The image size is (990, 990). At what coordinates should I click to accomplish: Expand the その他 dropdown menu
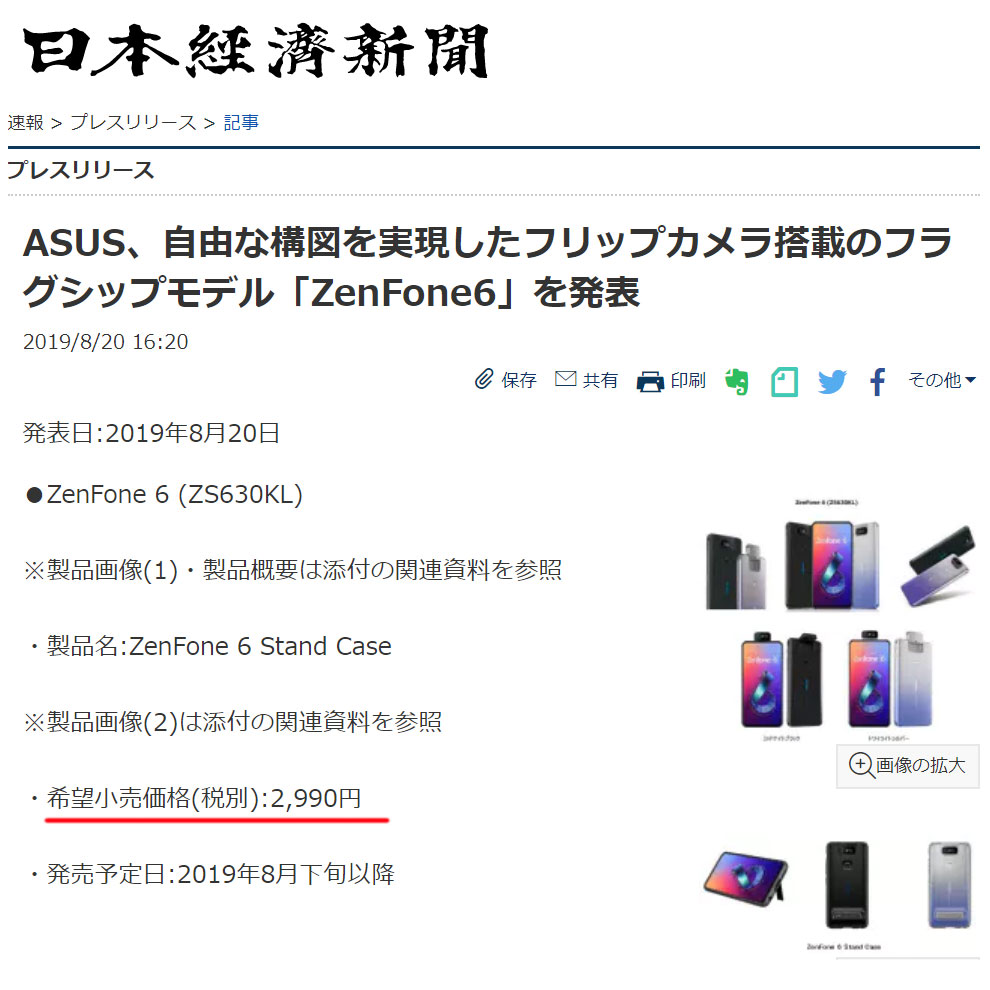941,379
